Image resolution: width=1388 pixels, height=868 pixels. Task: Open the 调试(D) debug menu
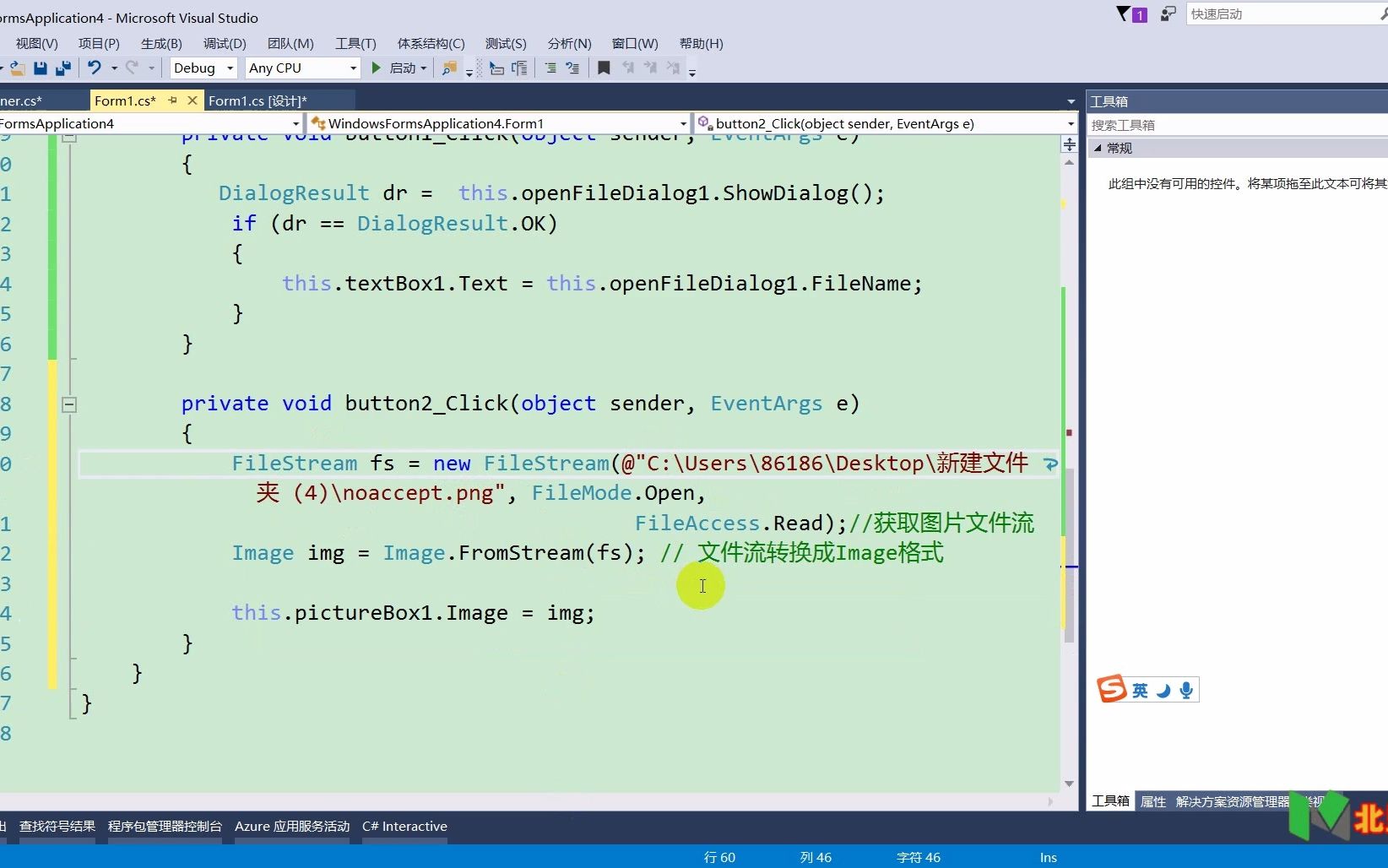[225, 44]
